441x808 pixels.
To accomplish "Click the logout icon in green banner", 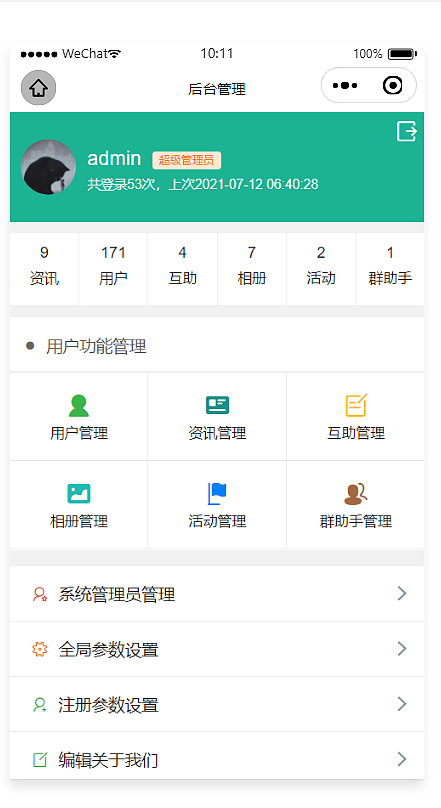I will point(406,131).
